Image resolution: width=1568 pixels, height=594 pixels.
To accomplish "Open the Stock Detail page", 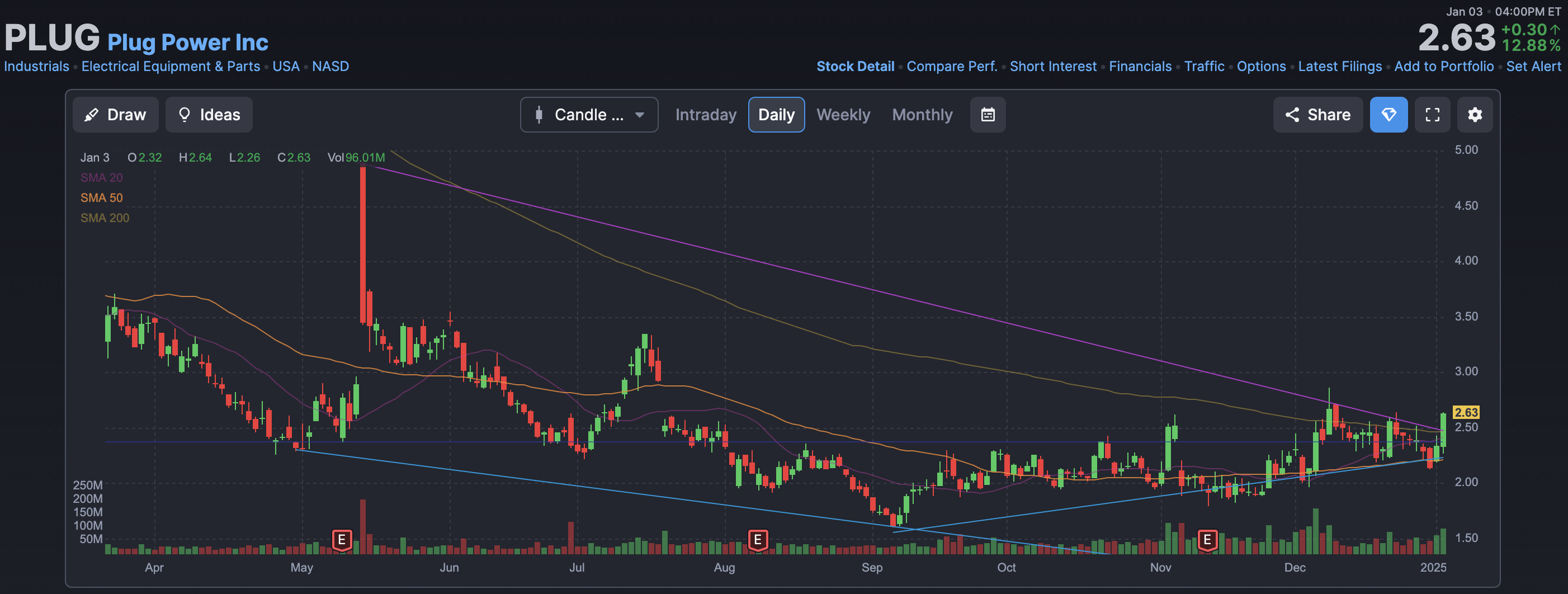I will point(855,67).
